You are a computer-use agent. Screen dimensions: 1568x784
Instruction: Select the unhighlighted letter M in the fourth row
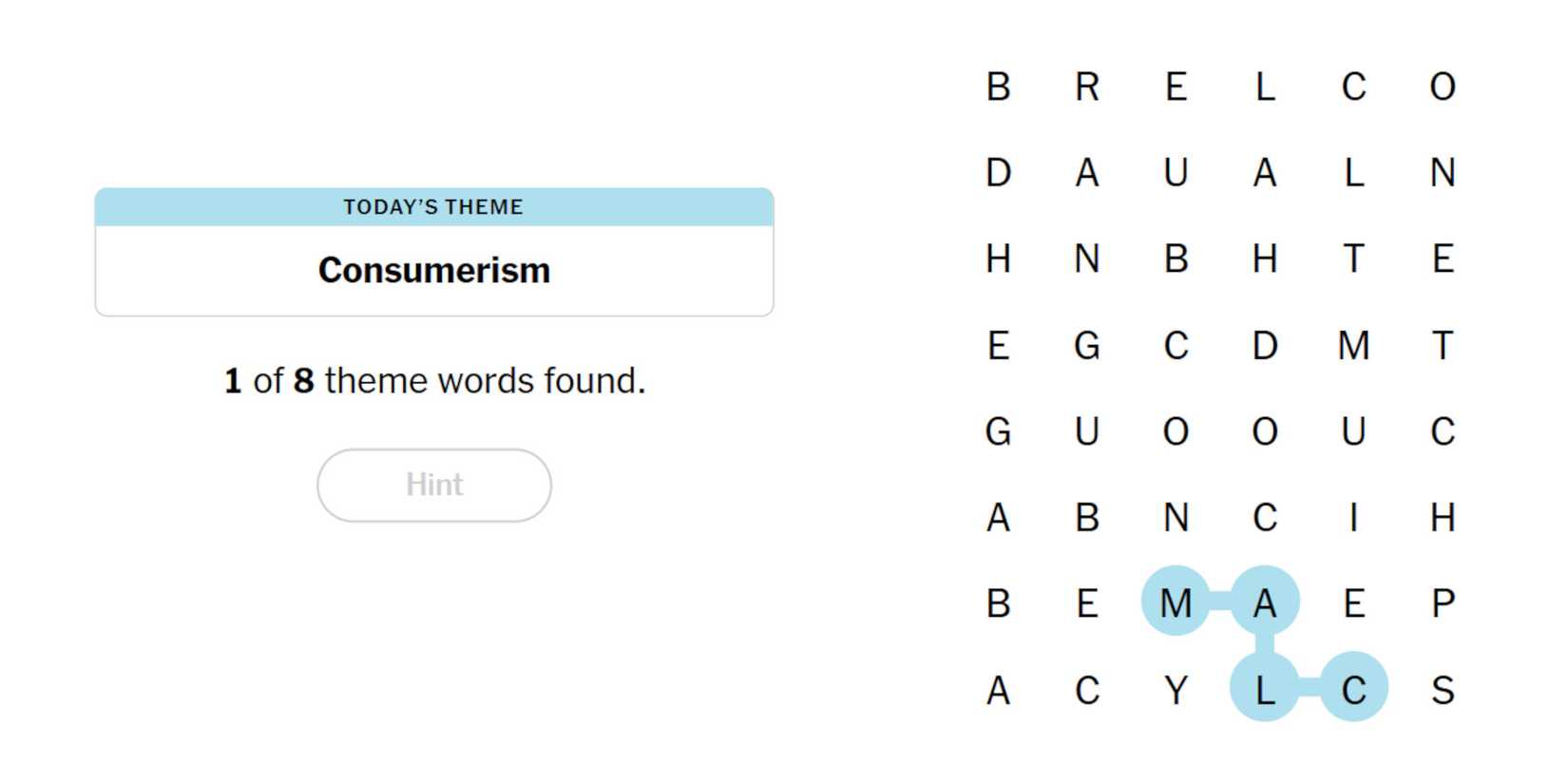[x=1353, y=345]
